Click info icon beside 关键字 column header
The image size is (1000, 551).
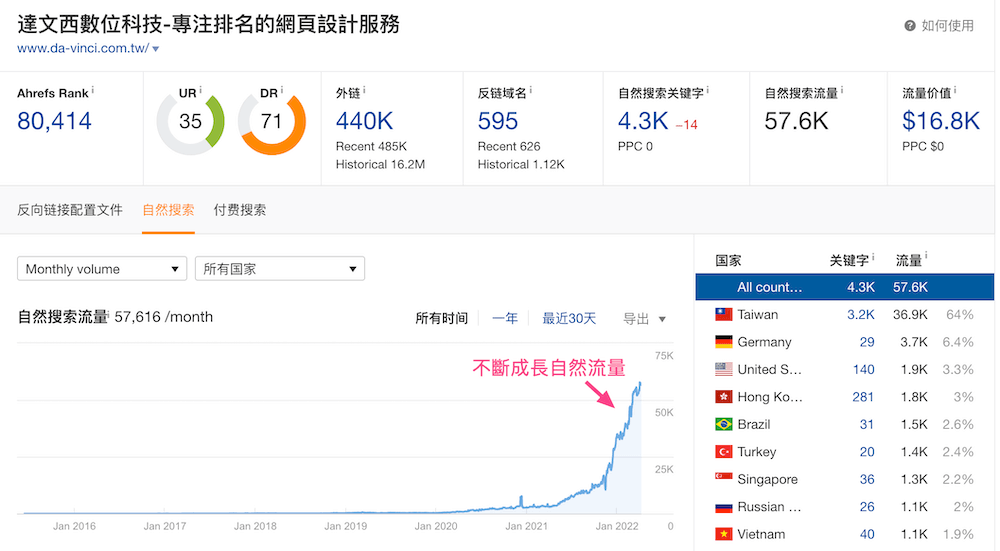pos(872,257)
